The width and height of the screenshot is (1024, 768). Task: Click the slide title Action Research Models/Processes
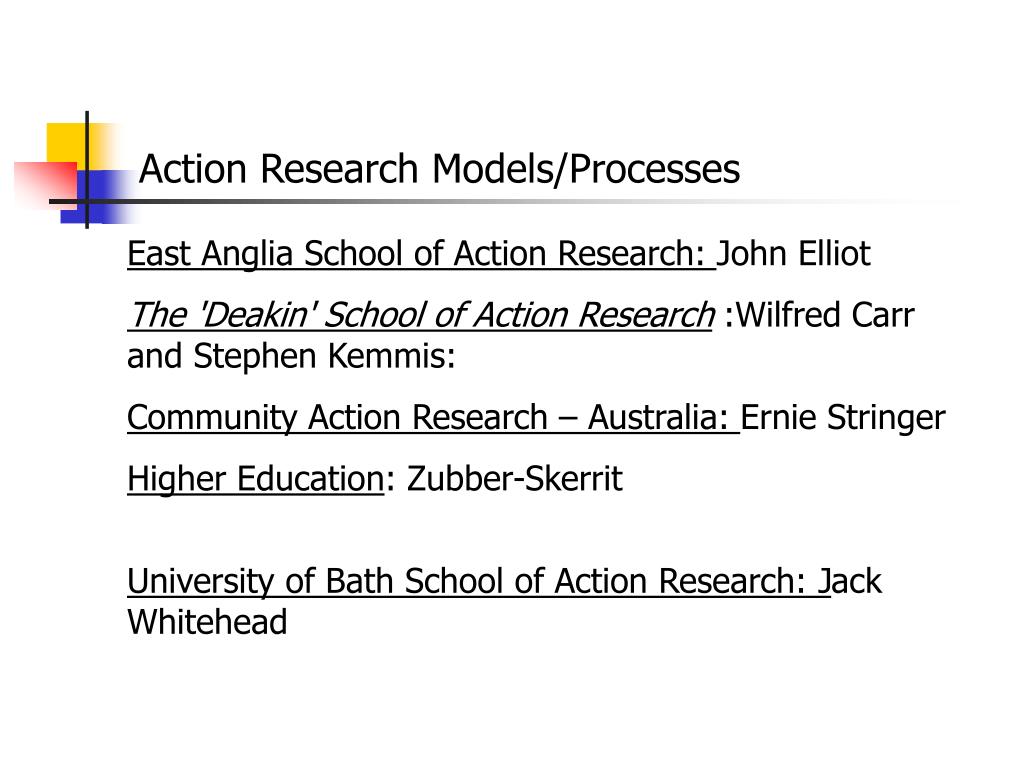pyautogui.click(x=440, y=169)
